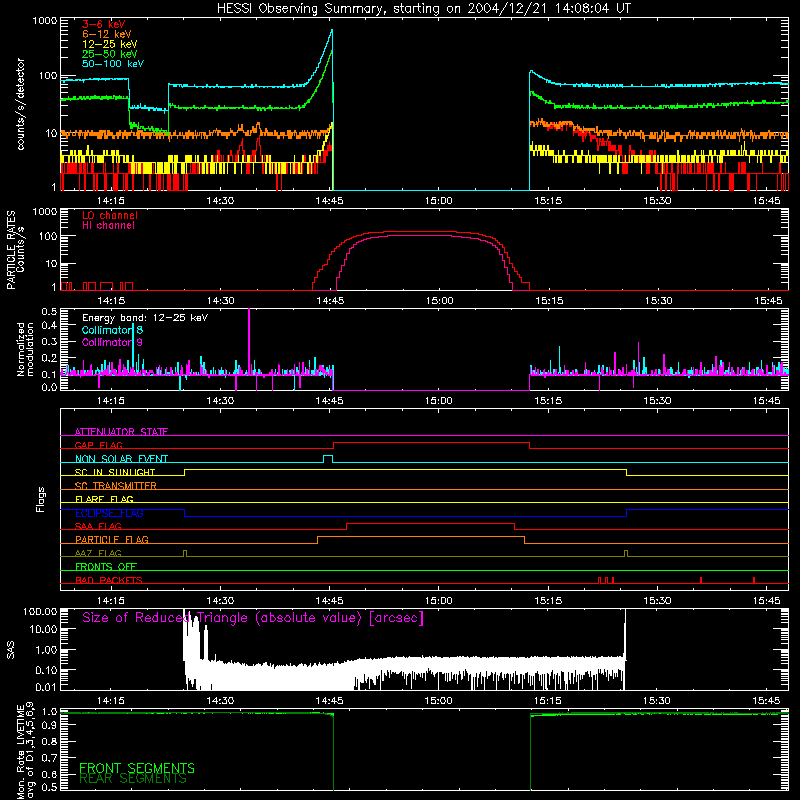
Task: Select the FLARE FLAG label
Action: 104,499
